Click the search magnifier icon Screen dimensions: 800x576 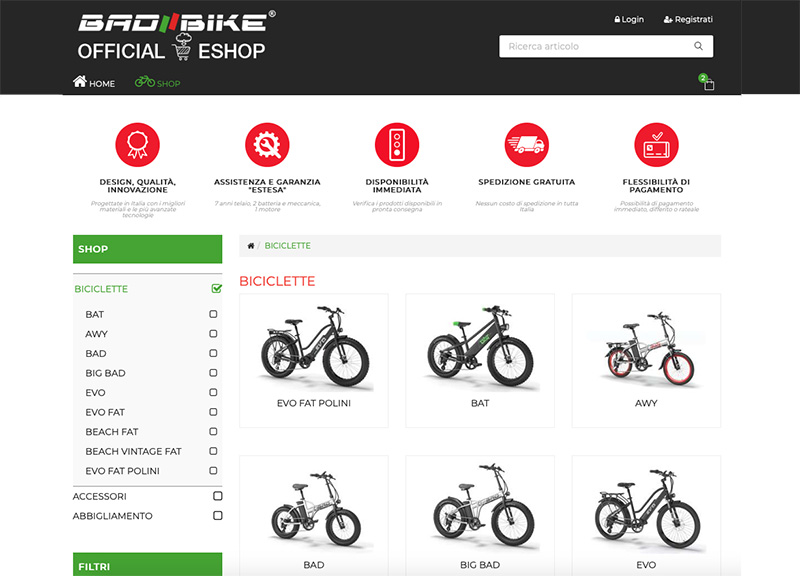point(698,46)
